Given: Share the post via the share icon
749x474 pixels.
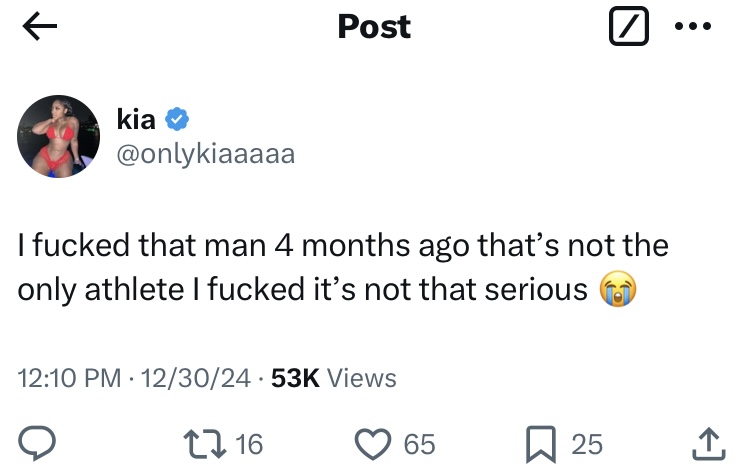Looking at the screenshot, I should (706, 442).
